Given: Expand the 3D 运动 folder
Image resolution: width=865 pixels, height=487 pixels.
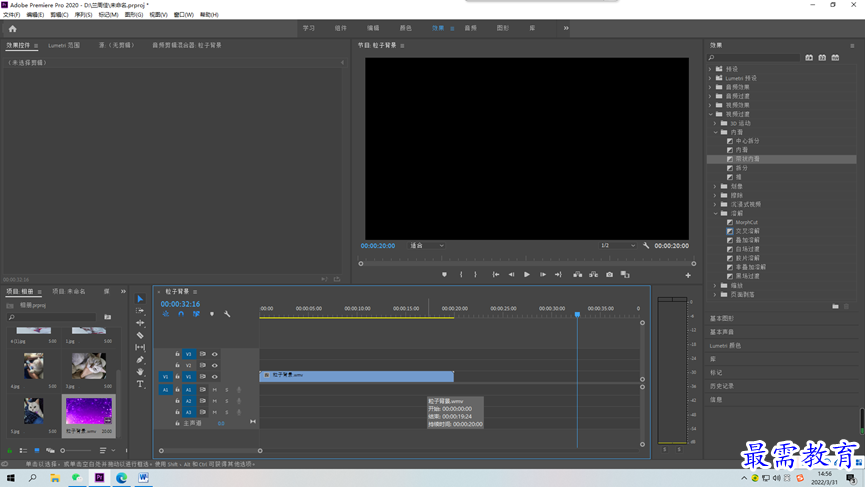Looking at the screenshot, I should click(x=716, y=124).
